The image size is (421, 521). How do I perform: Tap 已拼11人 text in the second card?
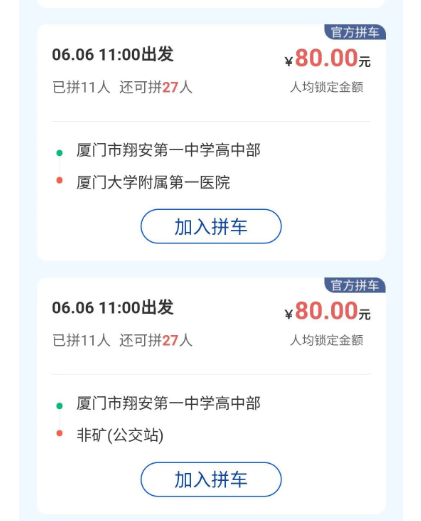tap(81, 340)
